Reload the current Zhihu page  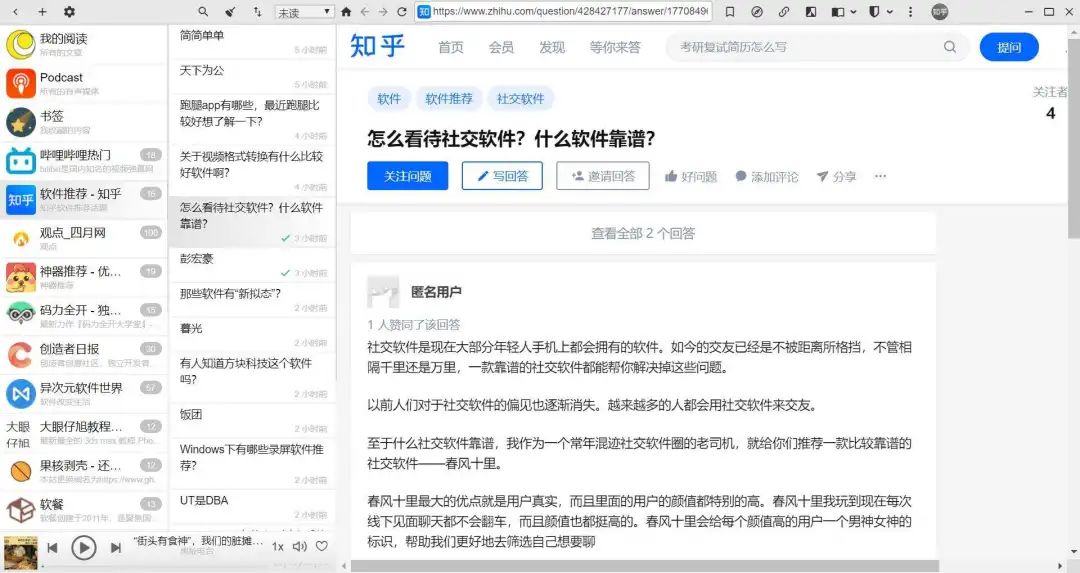(x=402, y=12)
